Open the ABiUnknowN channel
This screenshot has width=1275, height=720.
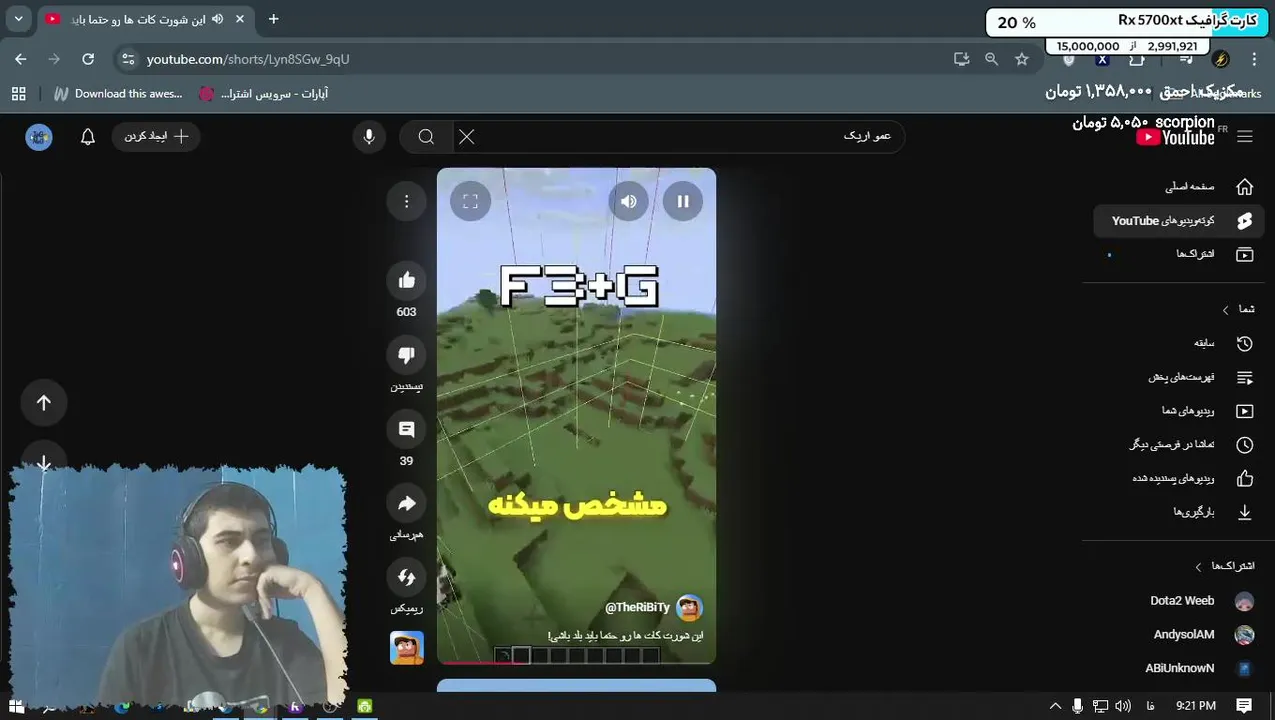(1180, 668)
